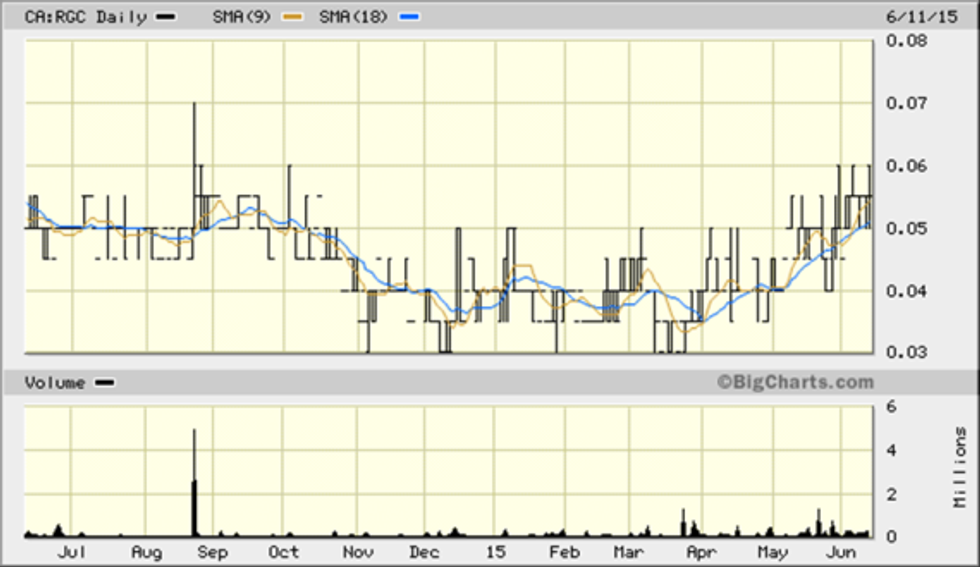
Task: Click the price spike peak at 0.07
Action: 194,106
